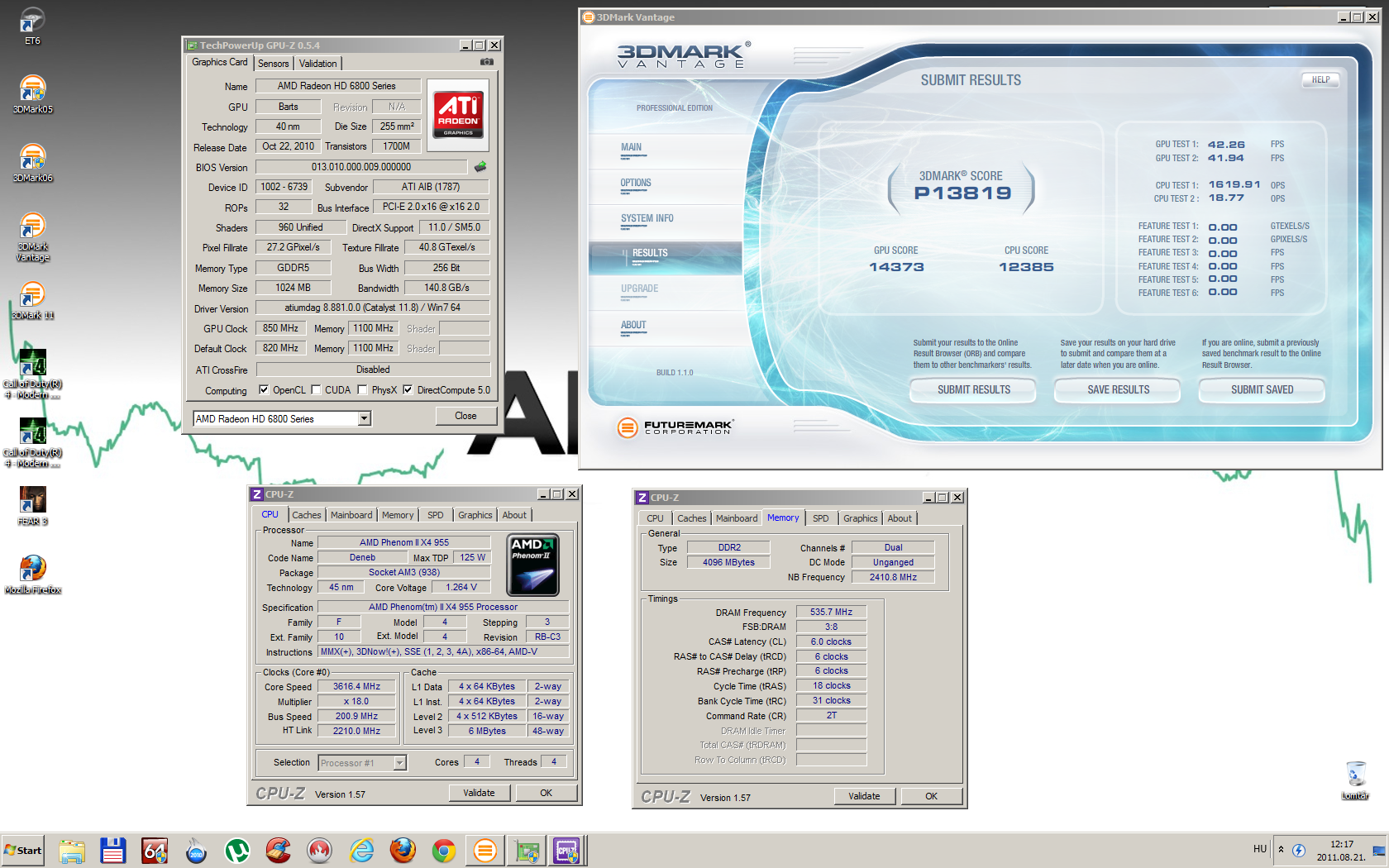Open Firefox from the taskbar
The width and height of the screenshot is (1389, 868).
tap(403, 851)
